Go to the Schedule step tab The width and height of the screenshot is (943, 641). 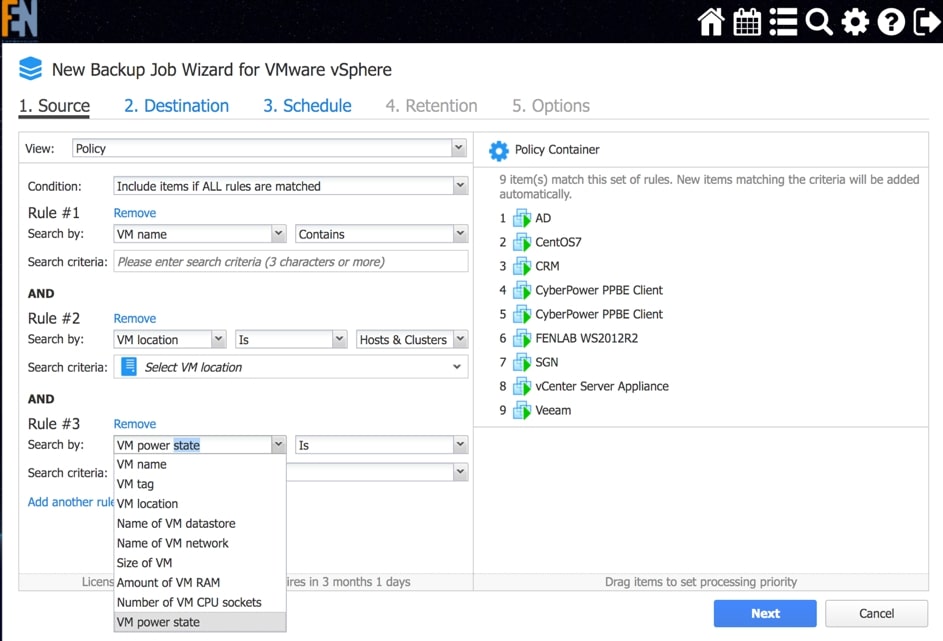pyautogui.click(x=307, y=106)
